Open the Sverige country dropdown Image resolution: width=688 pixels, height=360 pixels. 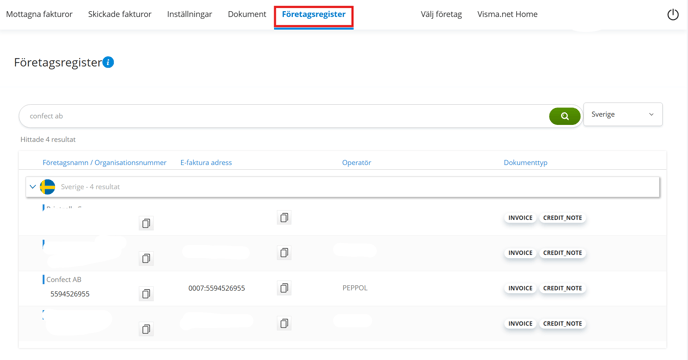coord(623,115)
